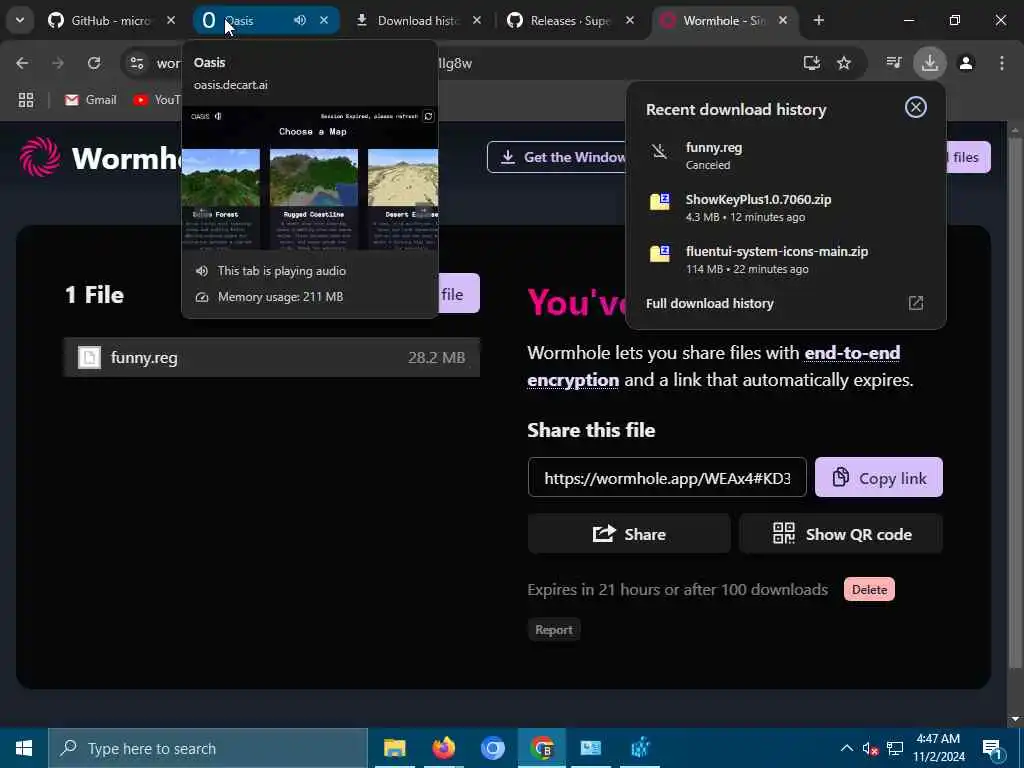The image size is (1024, 768).
Task: Reload the current page
Action: pyautogui.click(x=94, y=63)
